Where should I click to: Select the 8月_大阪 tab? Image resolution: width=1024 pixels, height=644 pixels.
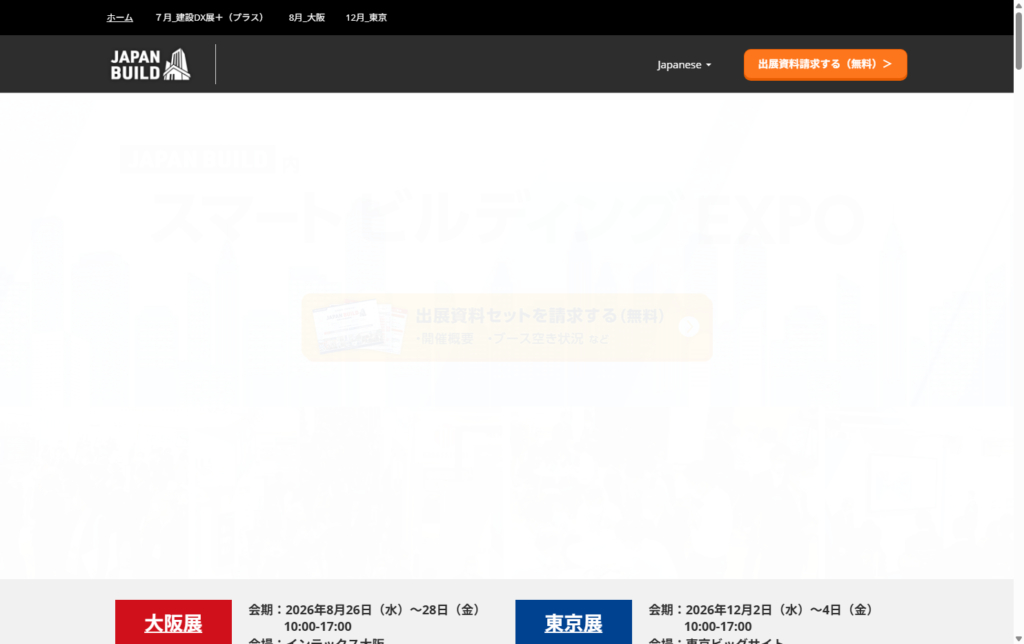coord(305,17)
